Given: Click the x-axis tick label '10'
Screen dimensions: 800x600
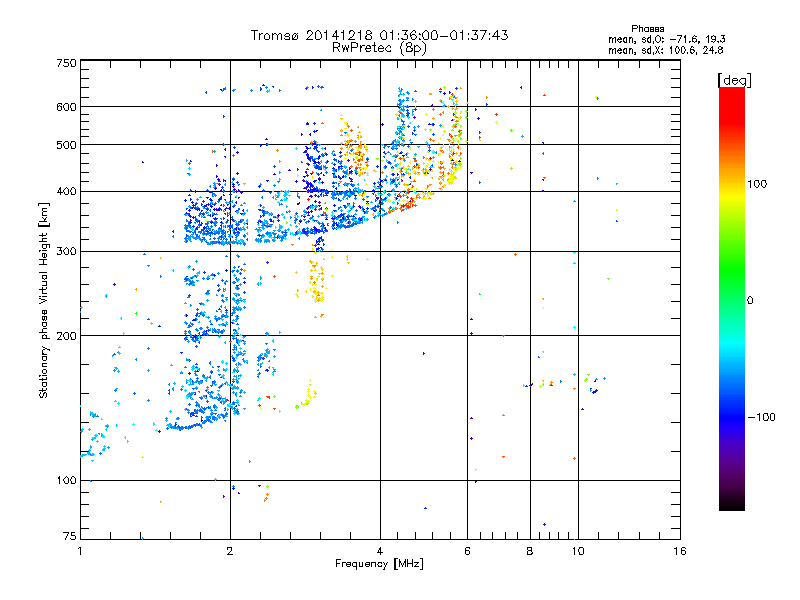Looking at the screenshot, I should click(578, 551).
